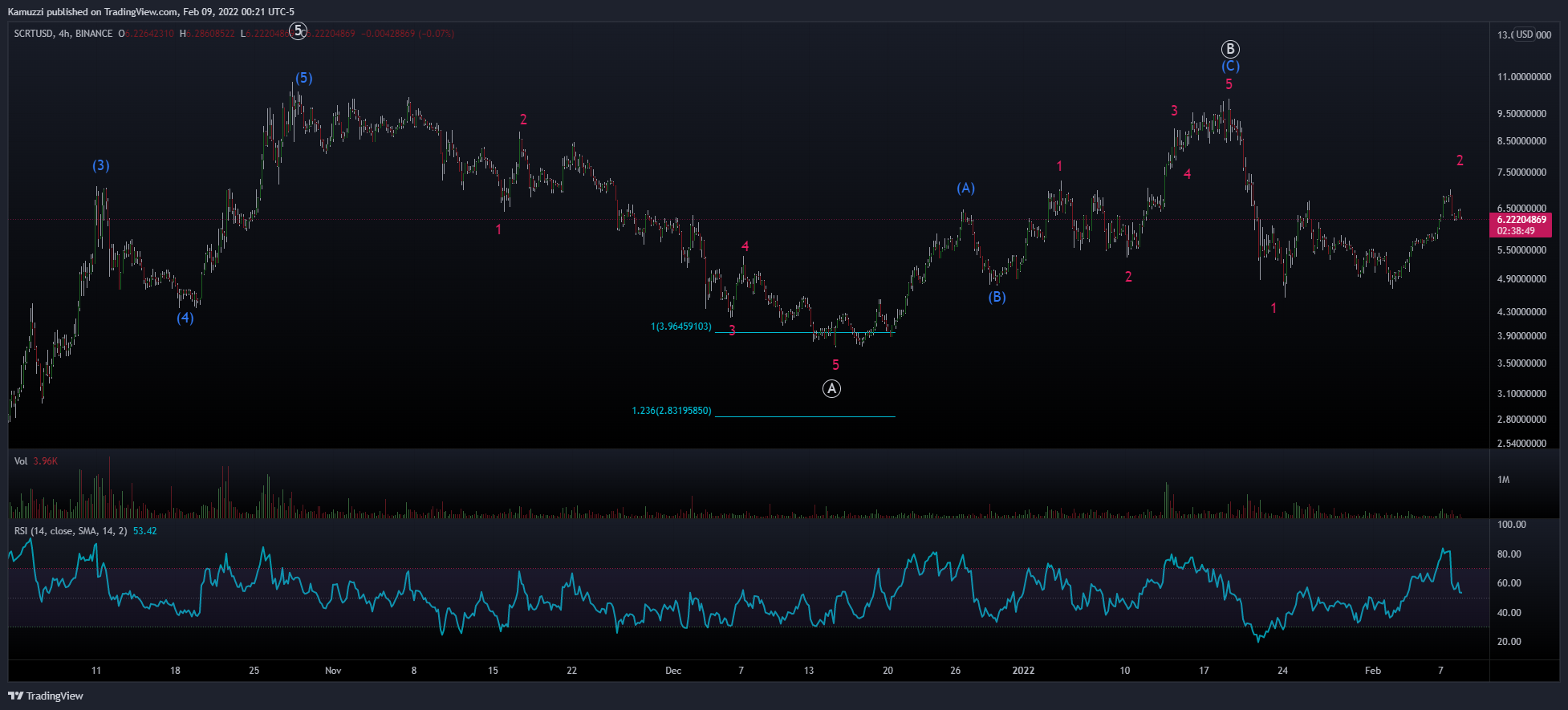Select the blue (A) wave label
Viewport: 1568px width, 710px height.
point(966,188)
